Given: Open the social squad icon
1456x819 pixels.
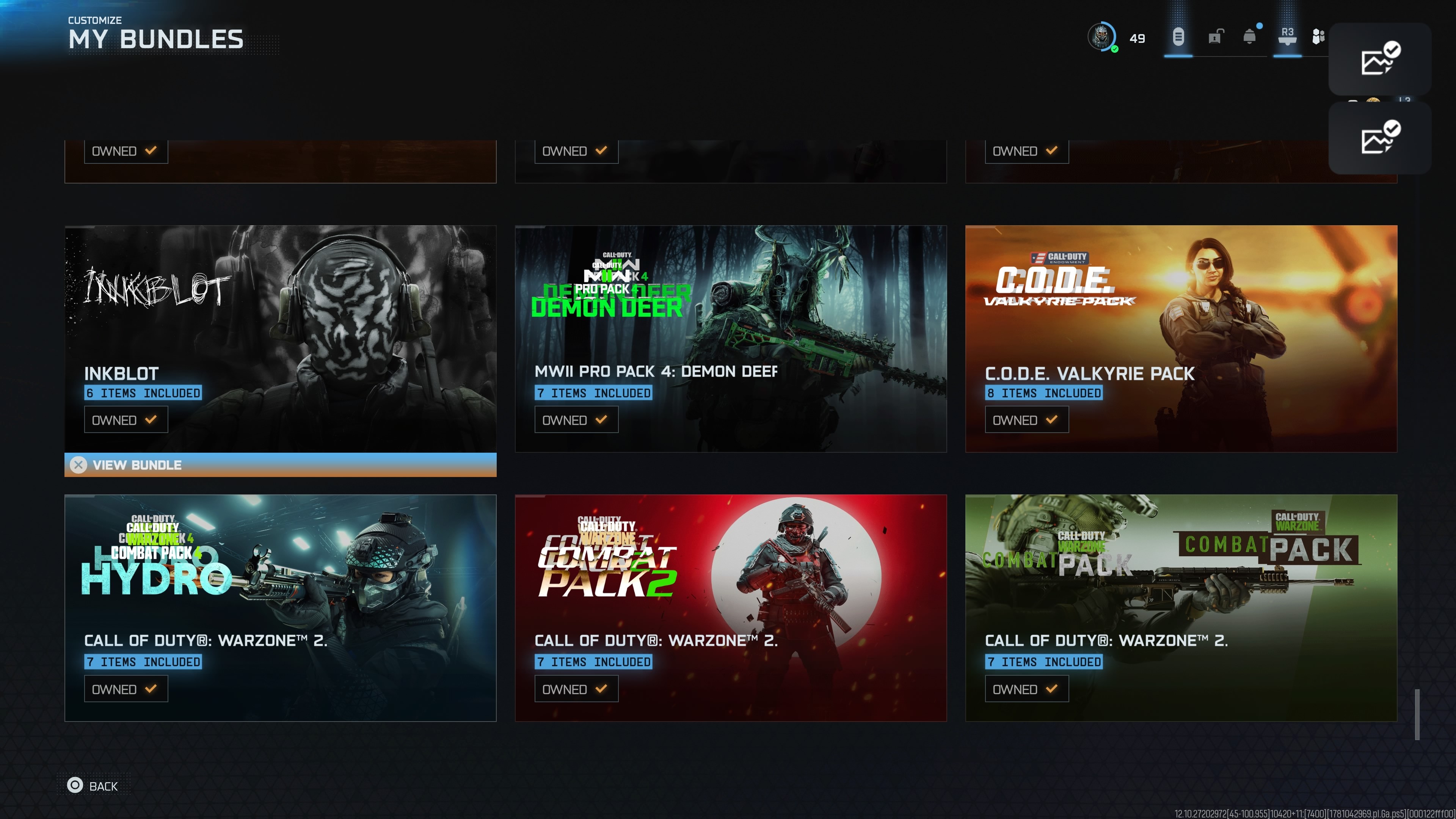Looking at the screenshot, I should pyautogui.click(x=1318, y=37).
